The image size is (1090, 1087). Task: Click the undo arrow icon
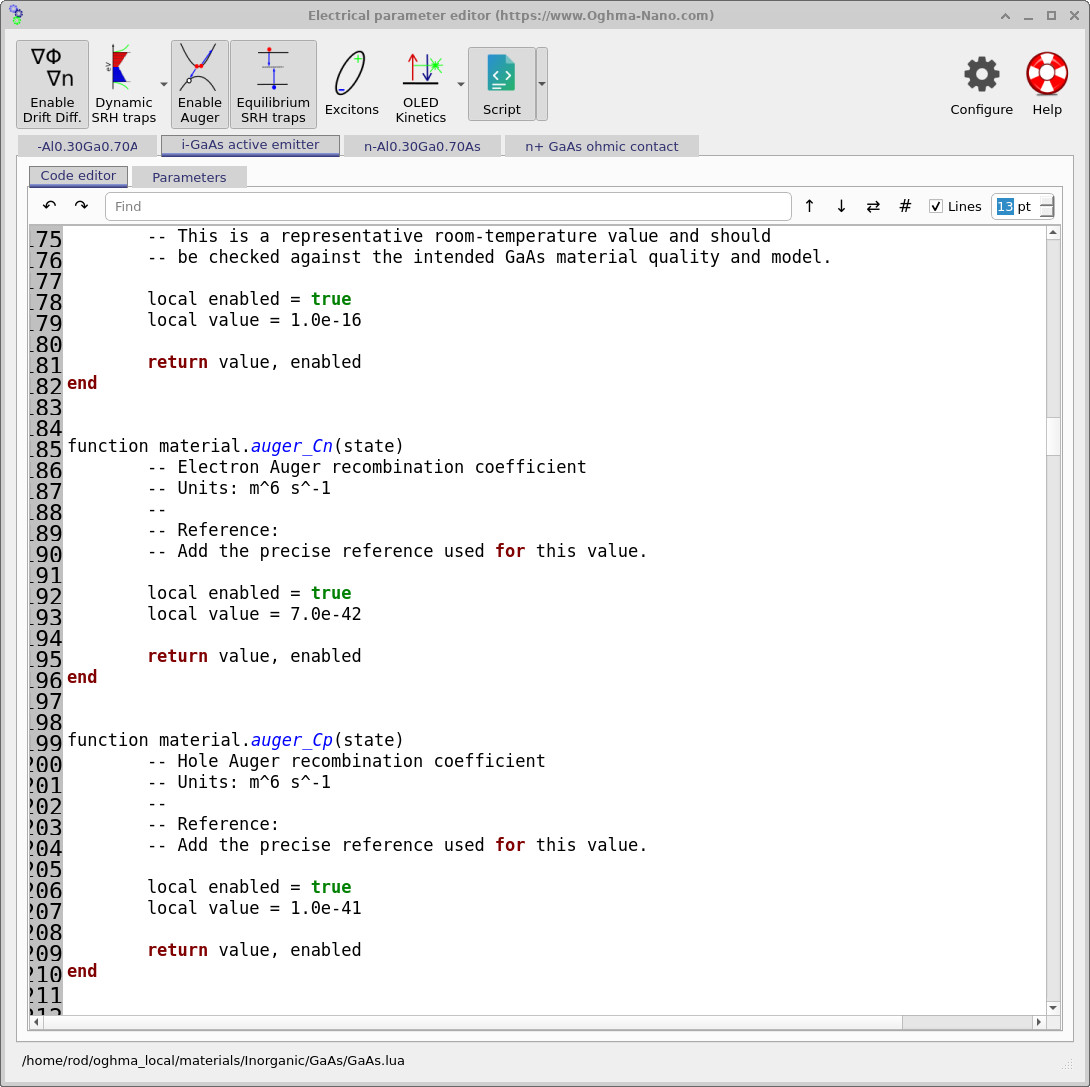click(49, 206)
